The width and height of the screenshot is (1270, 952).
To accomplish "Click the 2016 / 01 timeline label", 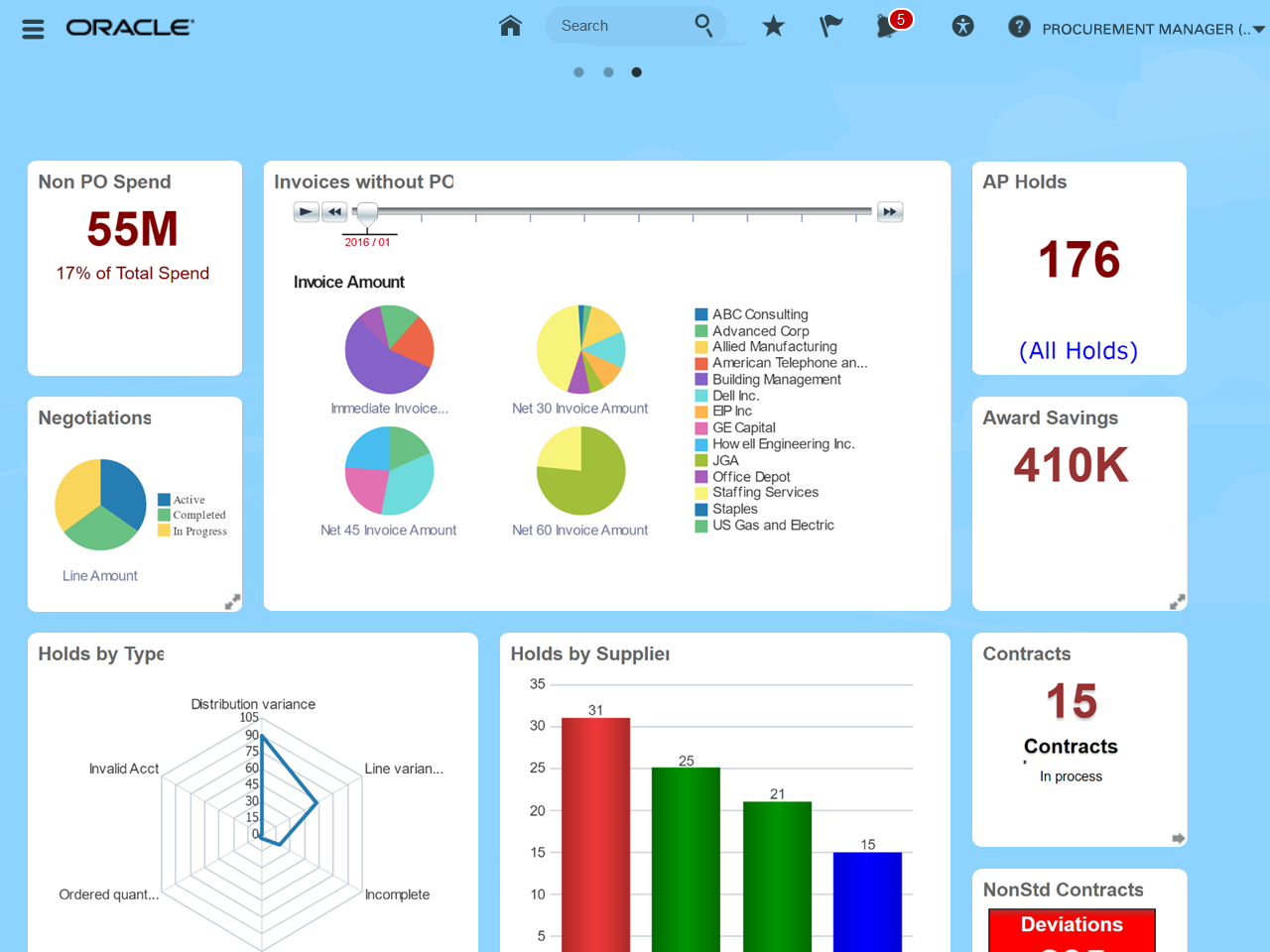I will pyautogui.click(x=367, y=242).
